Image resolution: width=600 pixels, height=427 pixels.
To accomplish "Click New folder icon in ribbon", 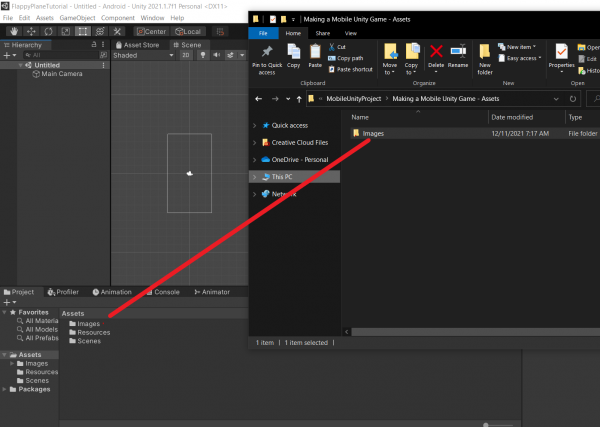I will coord(484,51).
